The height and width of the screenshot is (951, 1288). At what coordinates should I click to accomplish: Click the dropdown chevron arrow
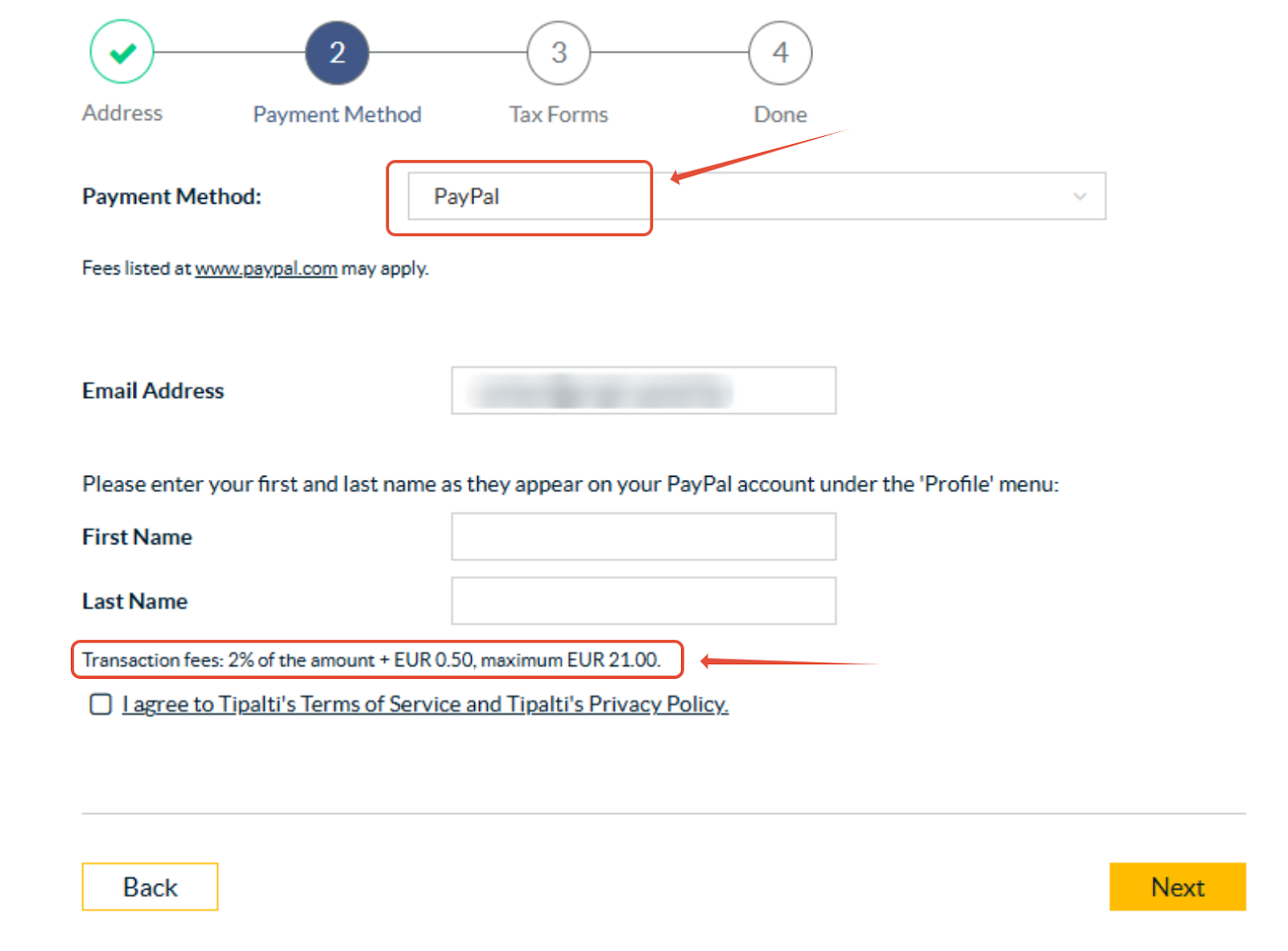(x=1080, y=196)
